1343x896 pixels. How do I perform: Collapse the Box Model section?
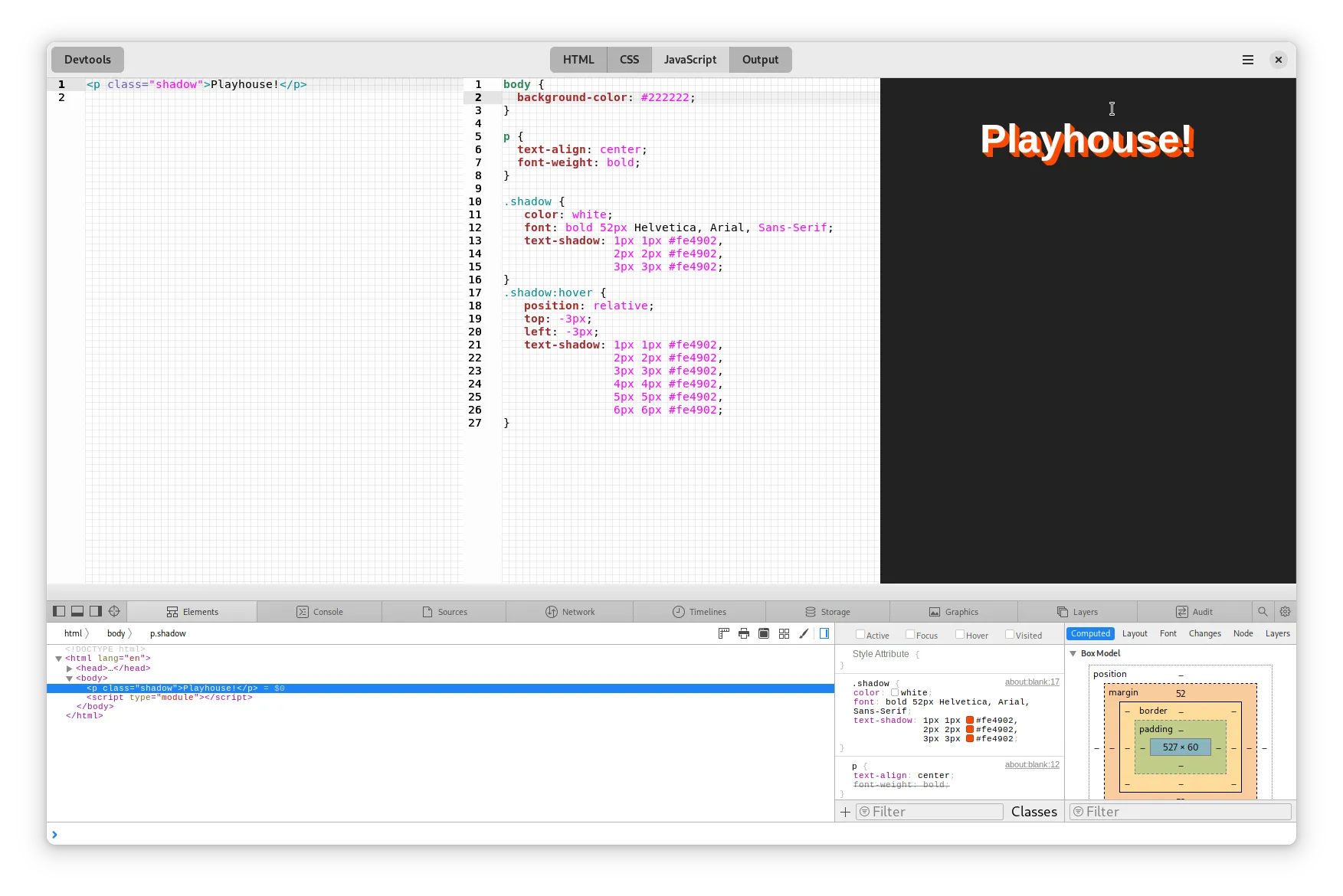point(1073,653)
